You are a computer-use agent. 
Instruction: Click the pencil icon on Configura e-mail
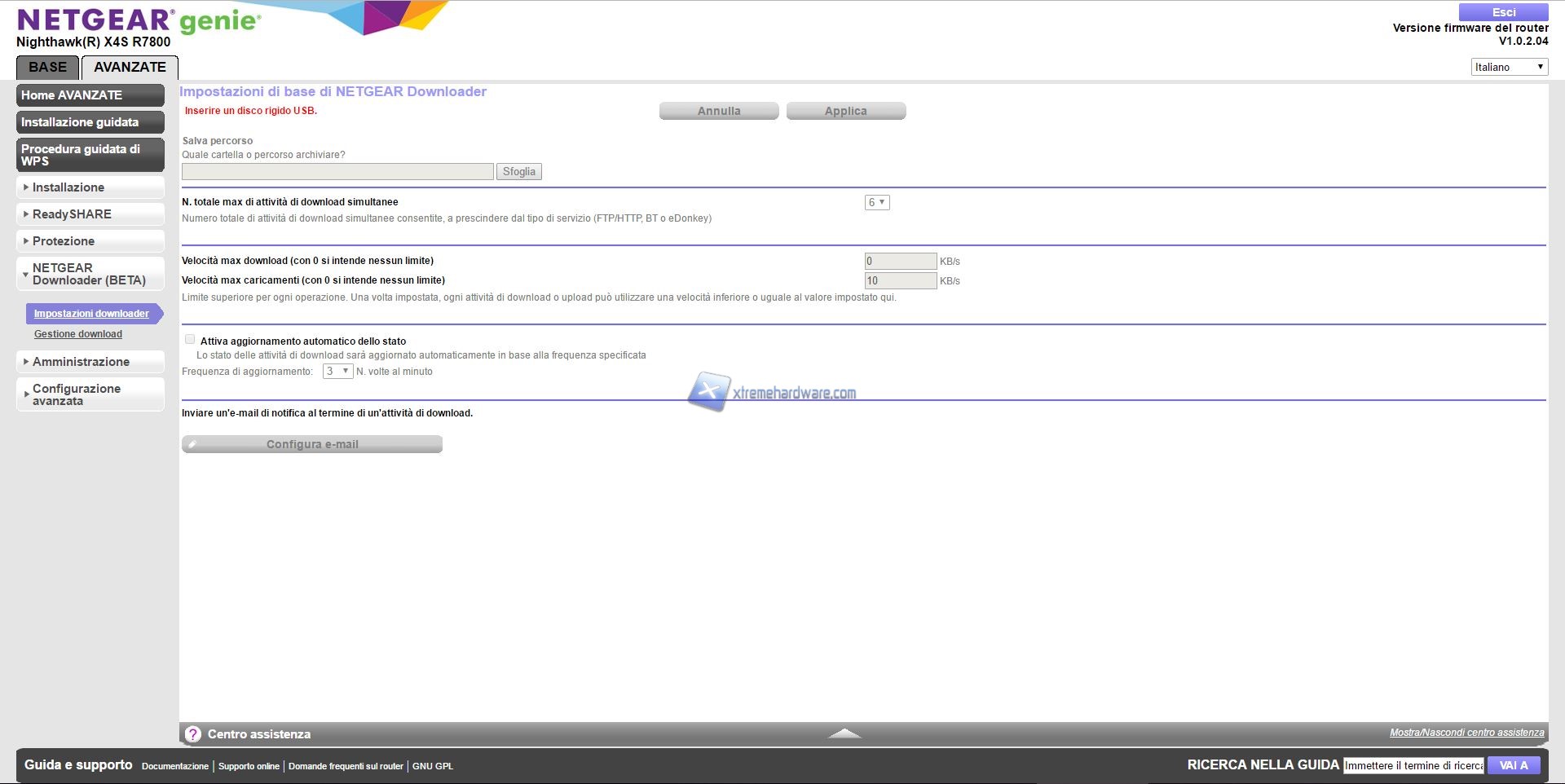(x=192, y=444)
